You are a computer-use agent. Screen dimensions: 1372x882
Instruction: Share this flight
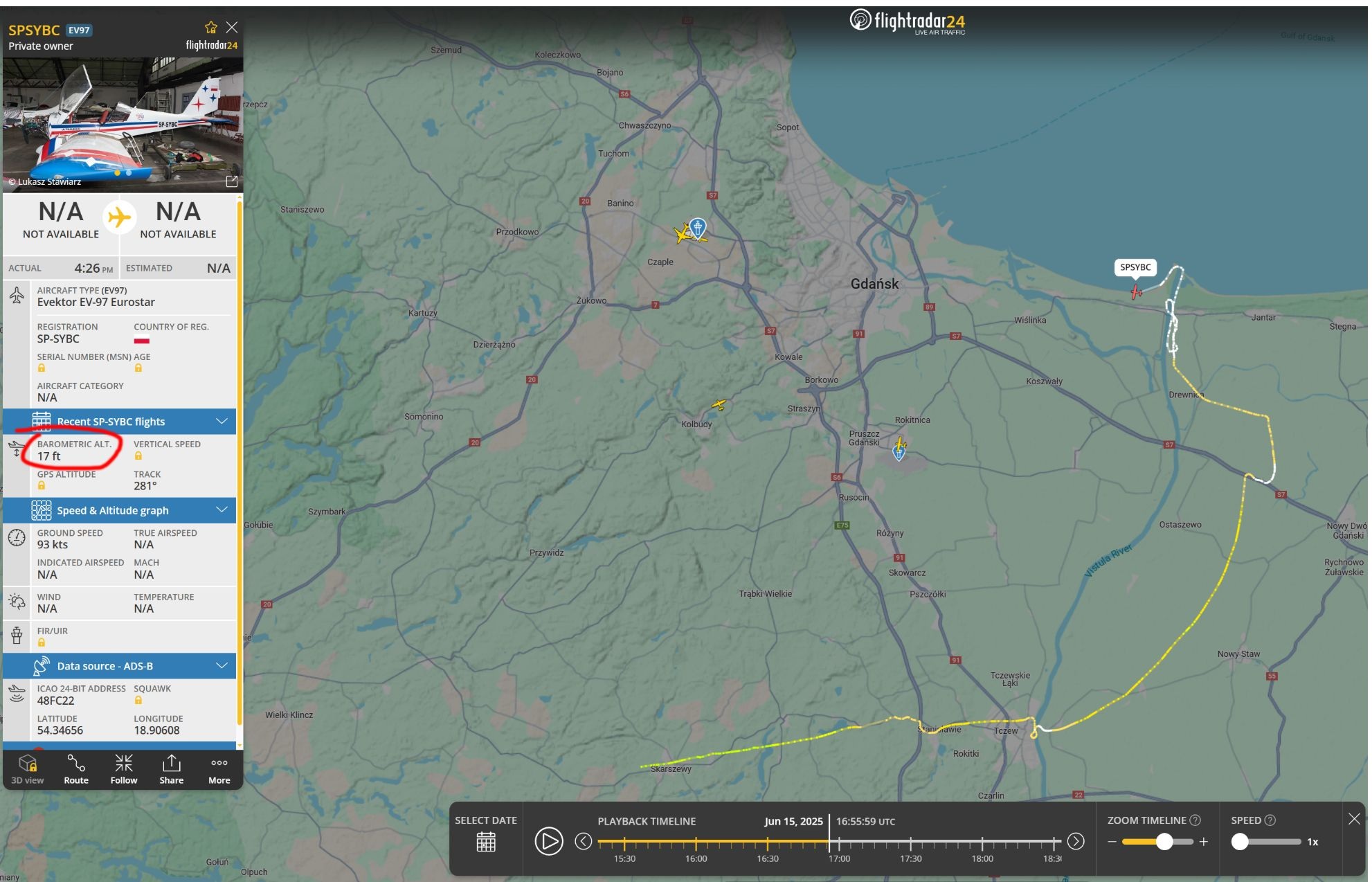point(172,769)
